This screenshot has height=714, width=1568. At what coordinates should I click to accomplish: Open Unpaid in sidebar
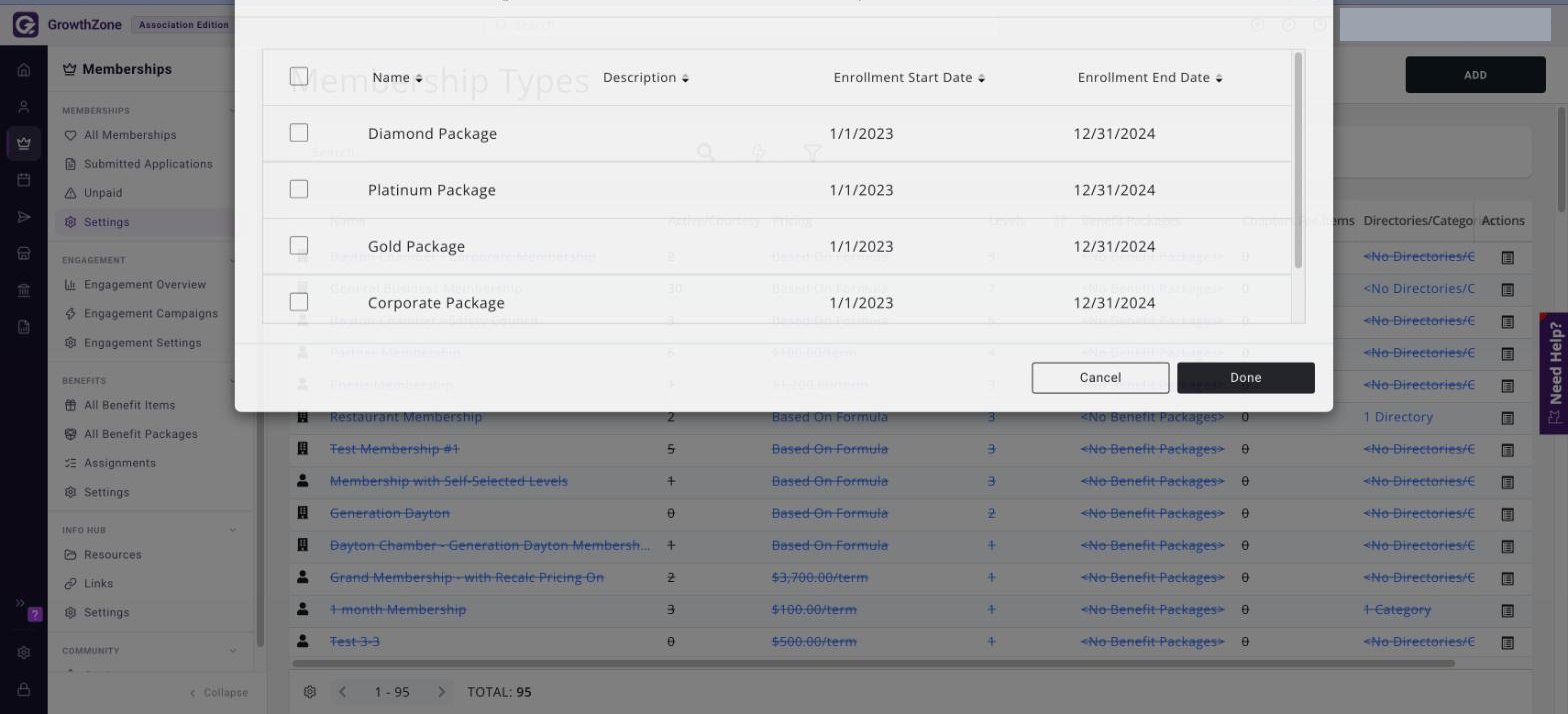(103, 193)
